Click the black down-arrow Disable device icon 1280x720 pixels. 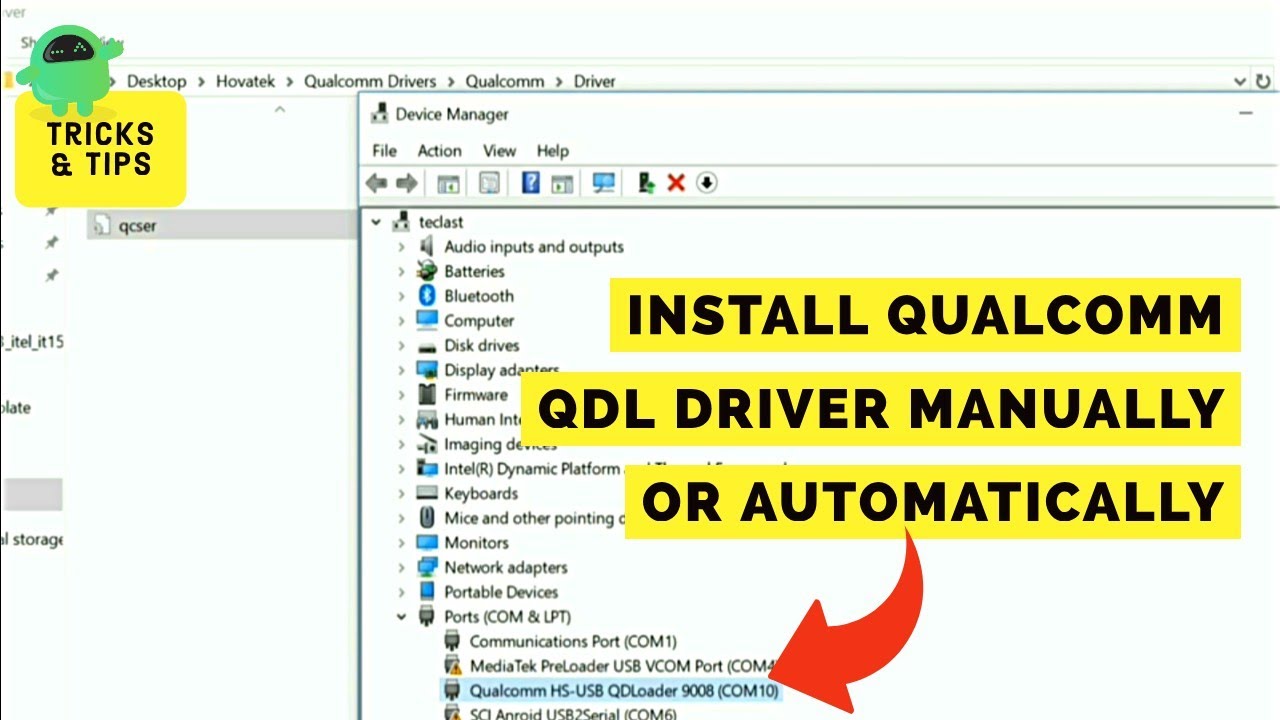707,182
